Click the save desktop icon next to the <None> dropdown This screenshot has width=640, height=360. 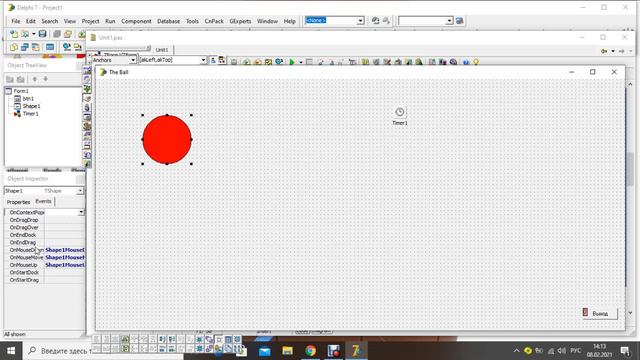pos(376,21)
